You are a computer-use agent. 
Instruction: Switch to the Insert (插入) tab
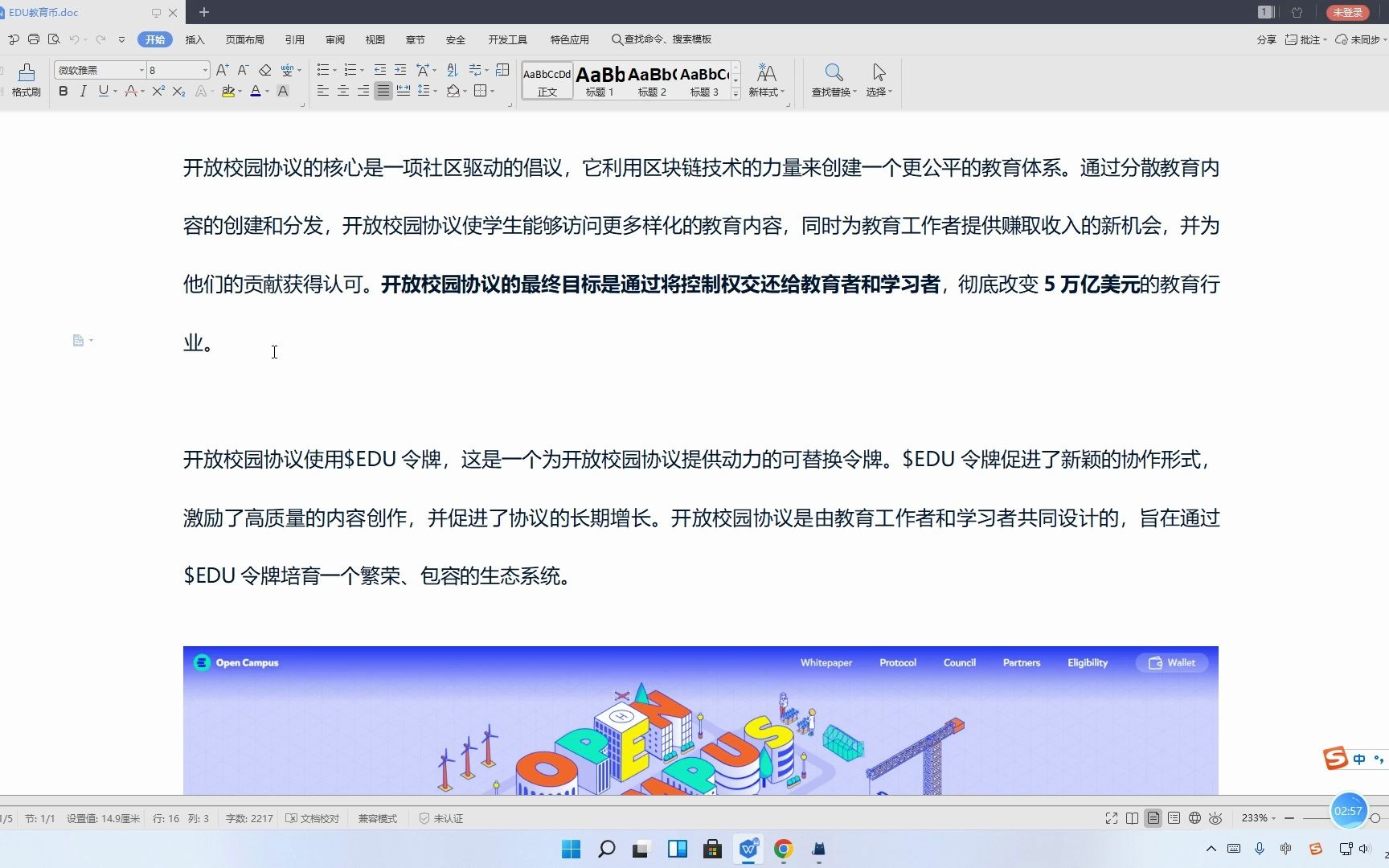(195, 39)
